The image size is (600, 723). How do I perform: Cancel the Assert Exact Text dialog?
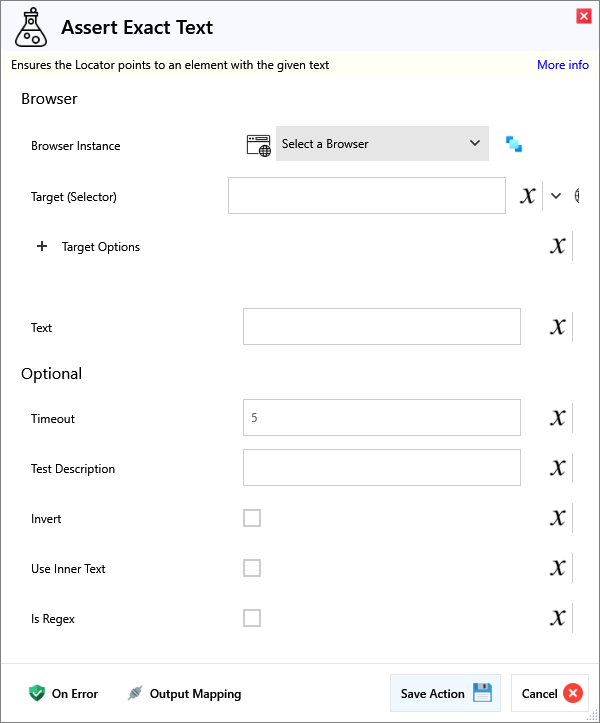coord(550,693)
